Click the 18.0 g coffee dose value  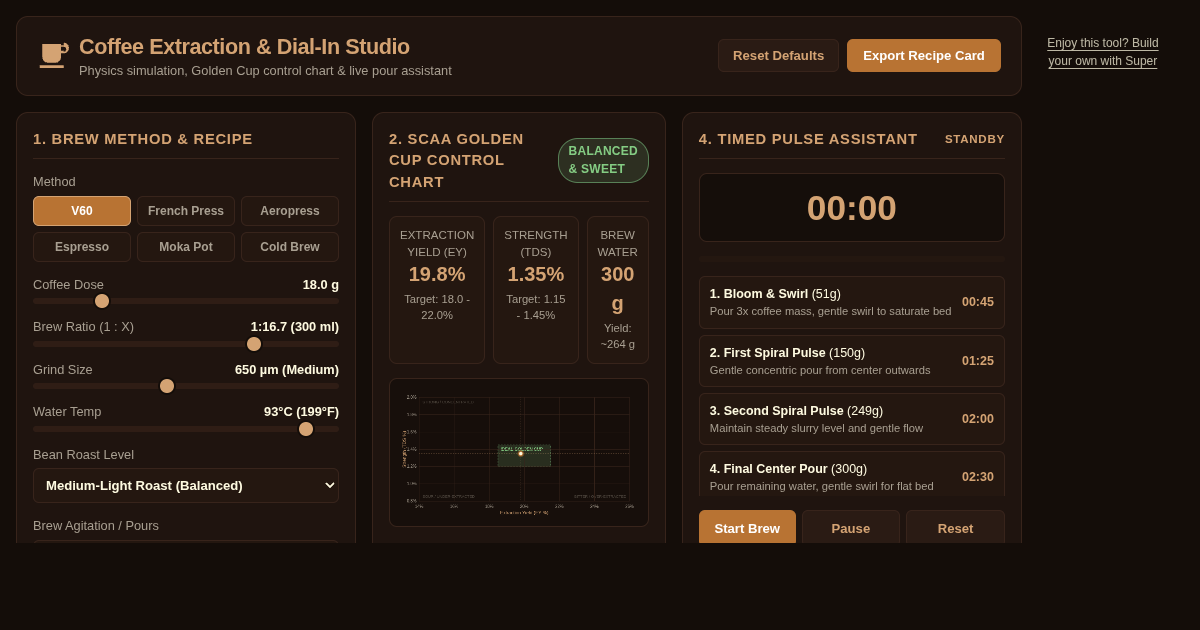pyautogui.click(x=321, y=285)
